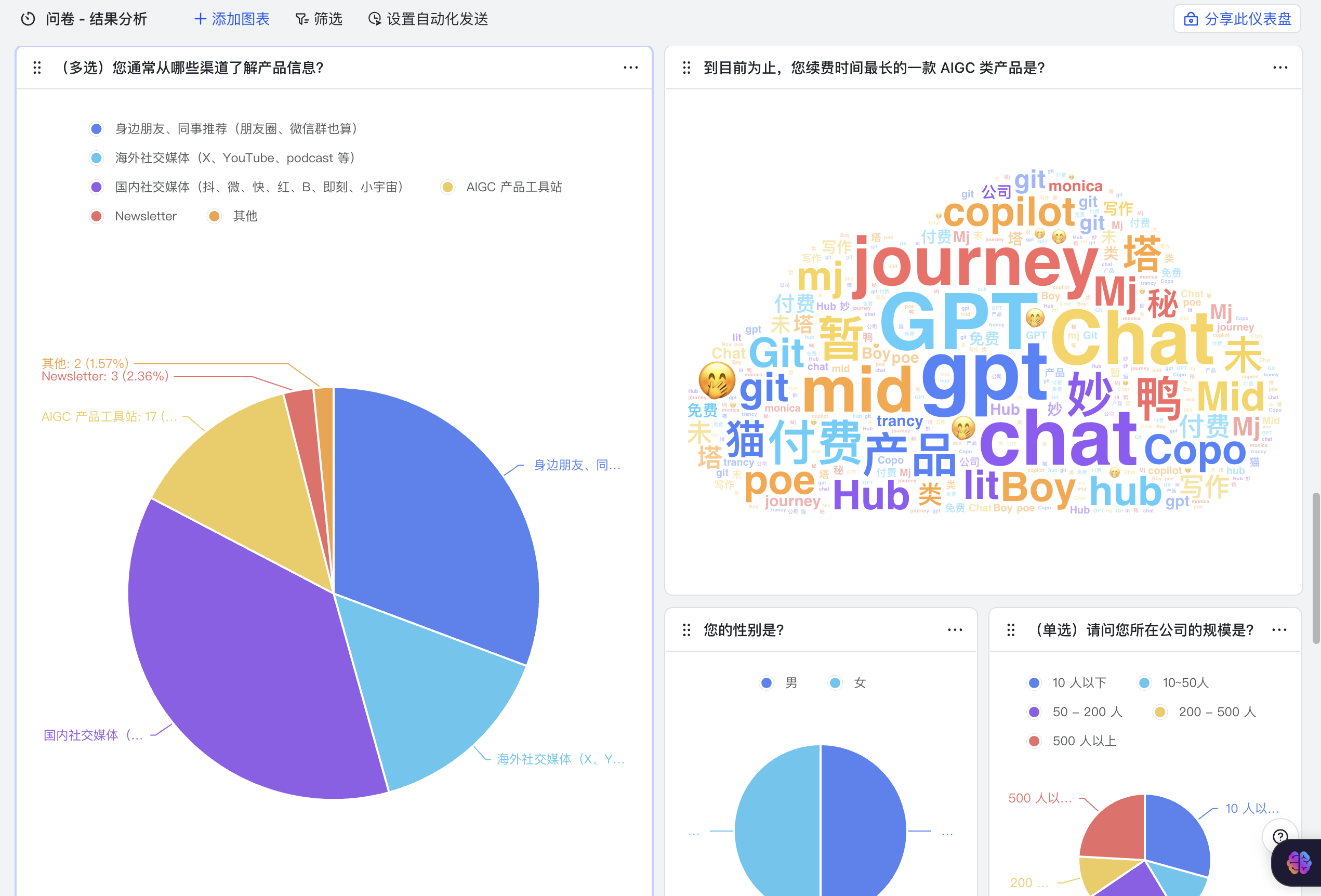The image size is (1321, 896).
Task: Click the word monica in the word cloud
Action: point(1075,186)
